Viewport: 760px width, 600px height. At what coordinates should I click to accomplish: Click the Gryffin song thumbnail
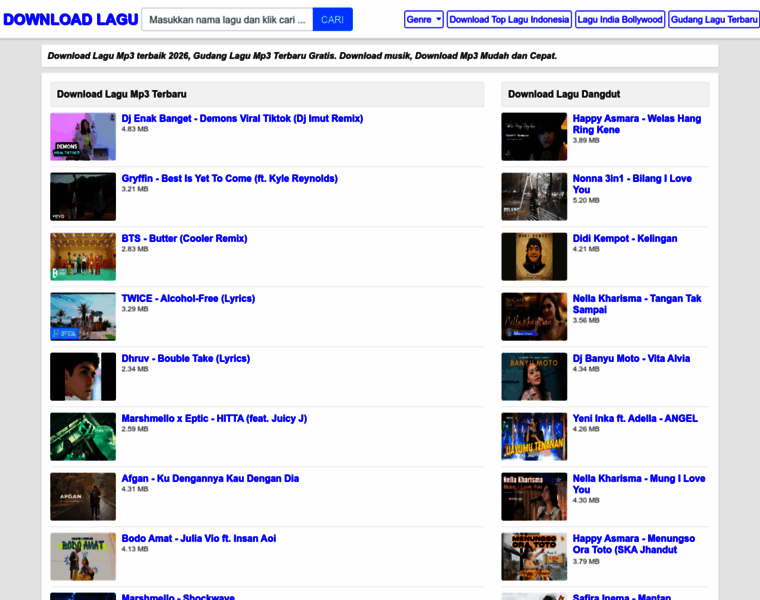point(83,197)
